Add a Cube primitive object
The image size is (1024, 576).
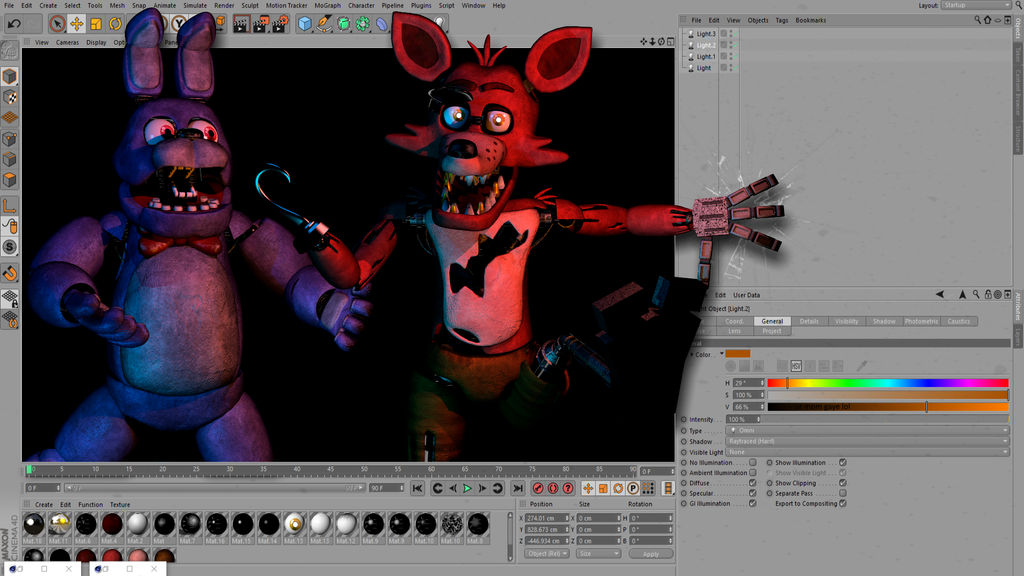[304, 24]
